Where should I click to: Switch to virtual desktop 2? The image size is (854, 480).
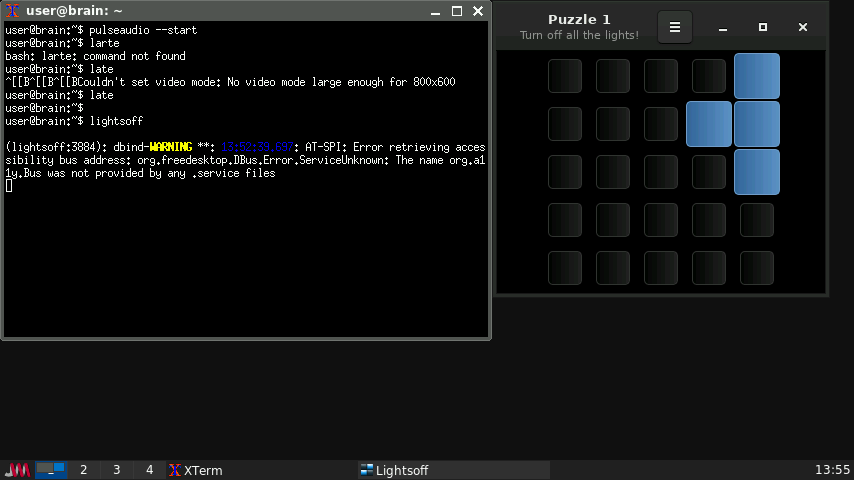[83, 470]
